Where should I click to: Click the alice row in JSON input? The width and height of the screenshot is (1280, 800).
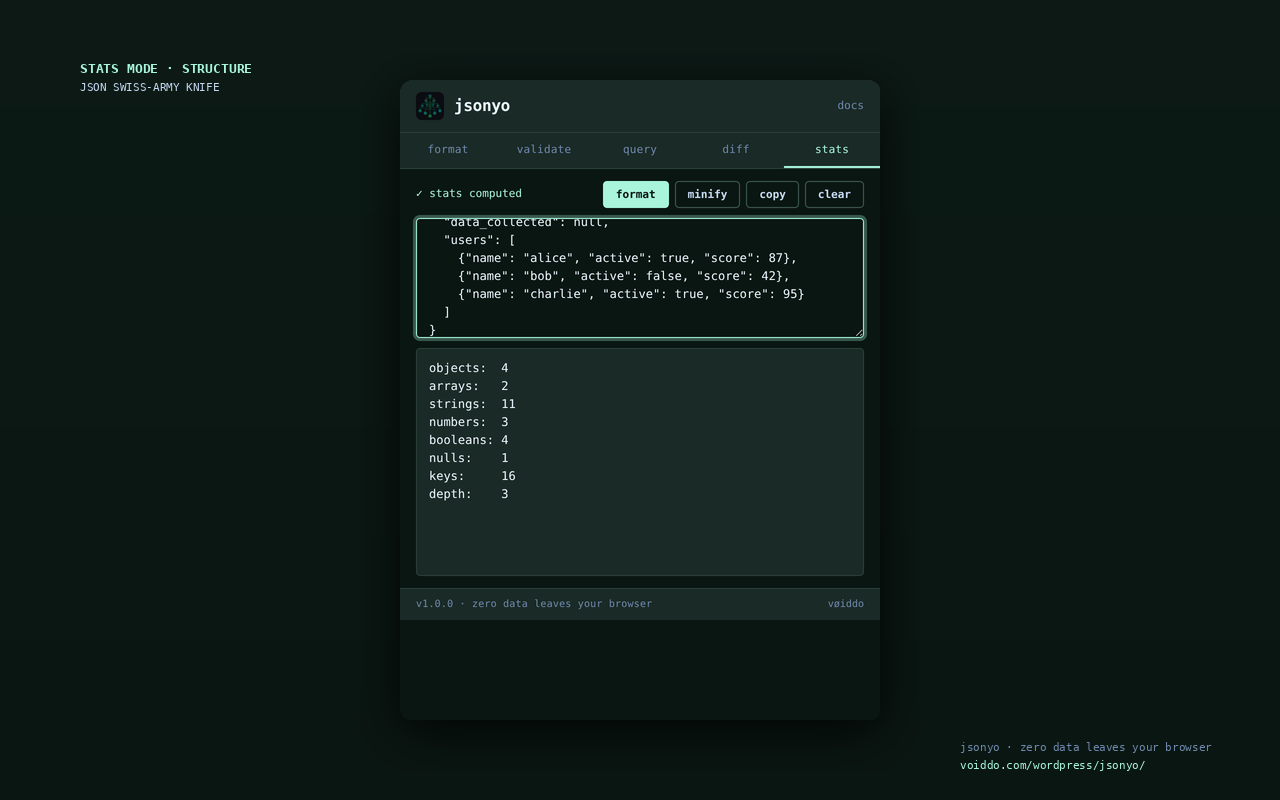(628, 258)
